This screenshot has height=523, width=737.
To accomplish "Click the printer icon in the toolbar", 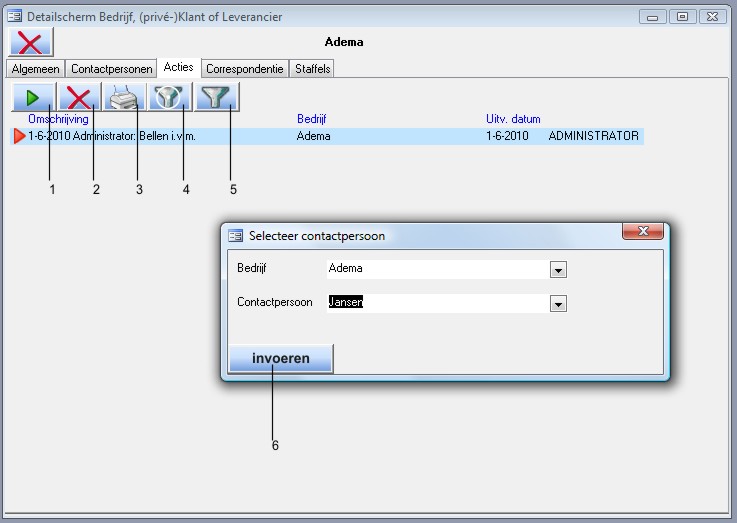I will click(124, 97).
